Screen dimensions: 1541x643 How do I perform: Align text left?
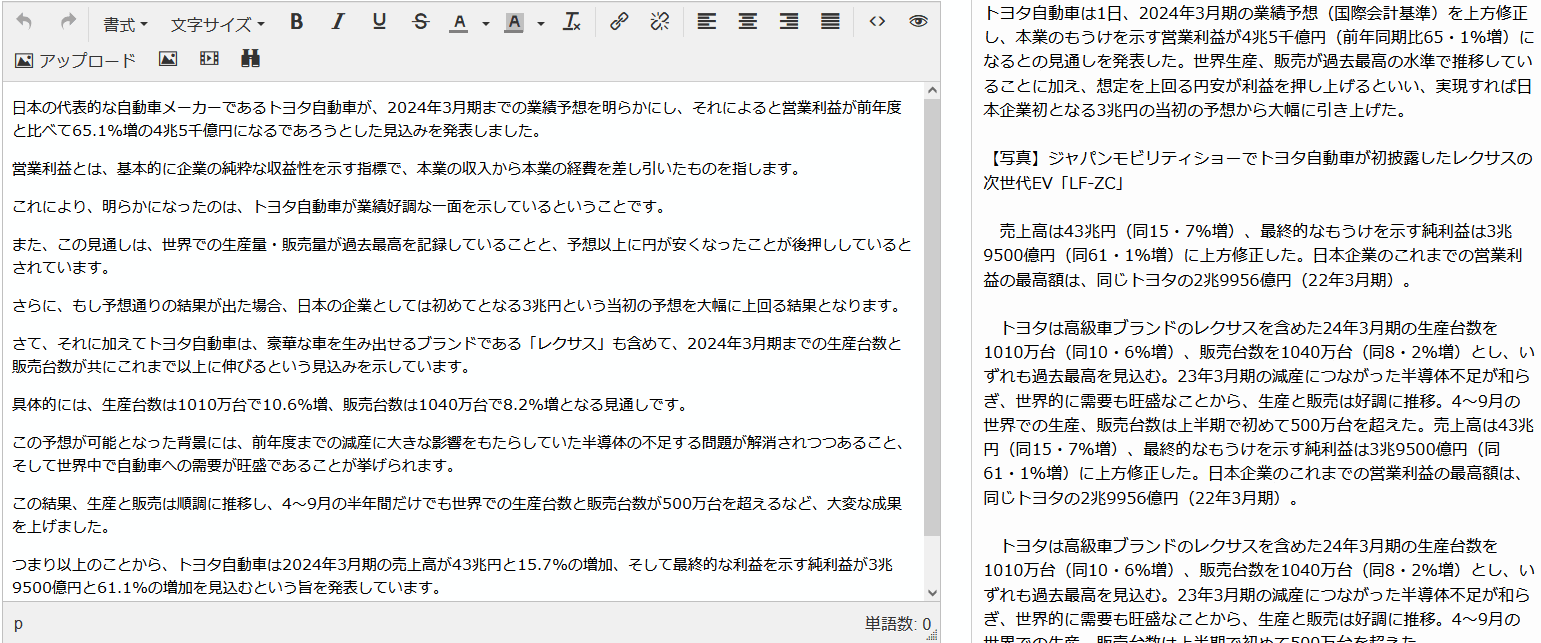point(707,22)
